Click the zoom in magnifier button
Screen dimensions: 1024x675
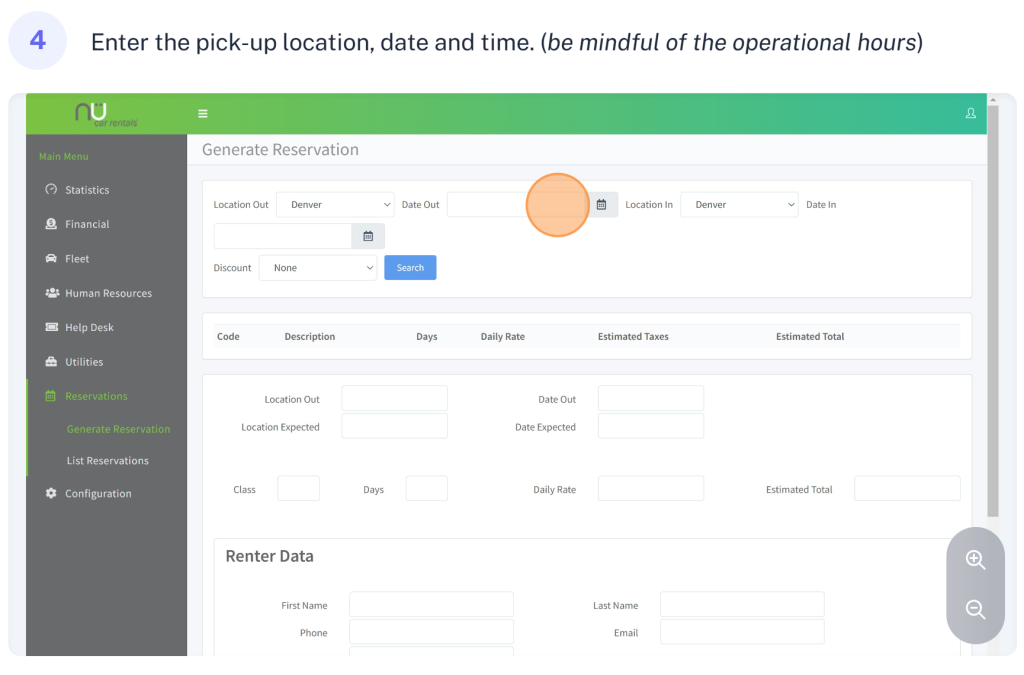pyautogui.click(x=975, y=560)
